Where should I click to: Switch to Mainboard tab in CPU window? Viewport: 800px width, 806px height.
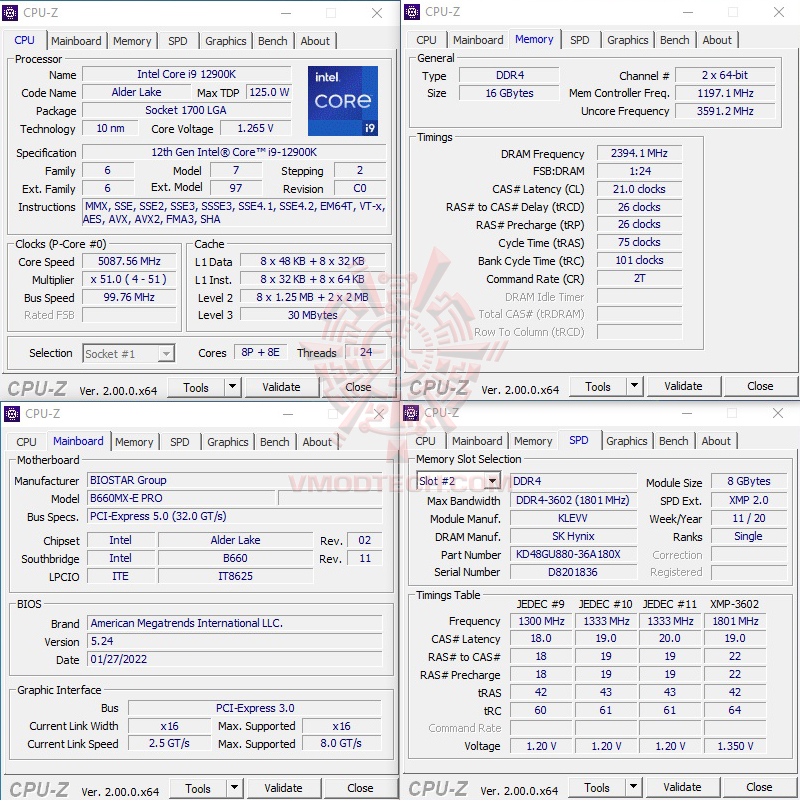(76, 41)
